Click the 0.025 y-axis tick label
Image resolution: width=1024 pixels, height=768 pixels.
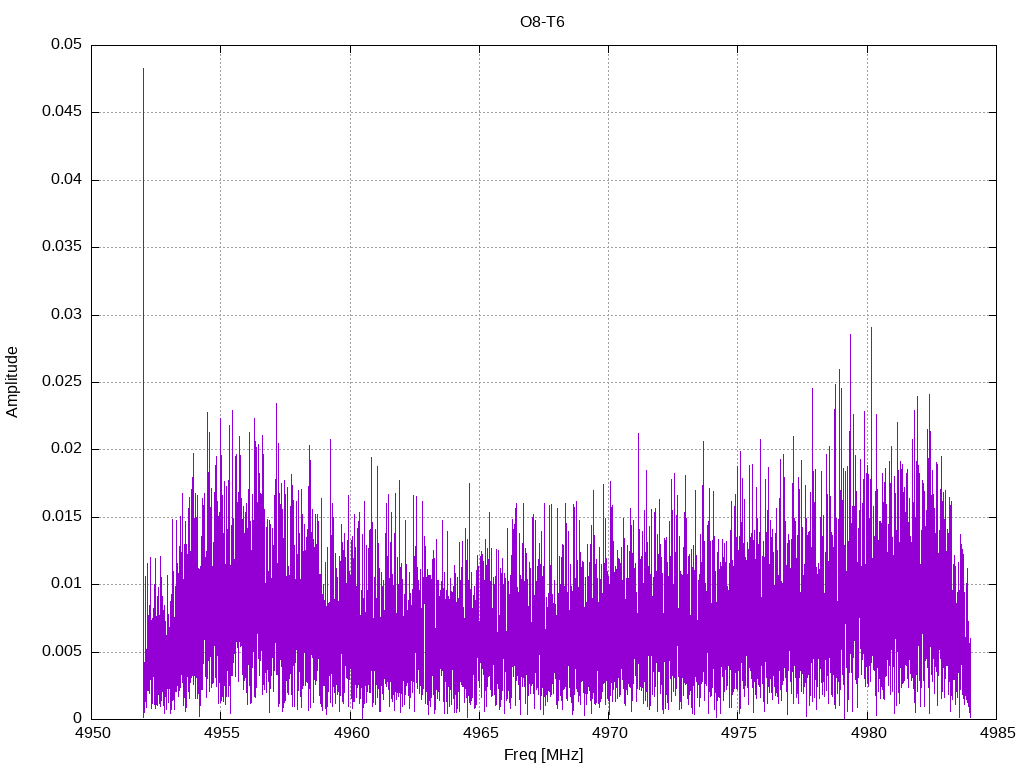[62, 382]
